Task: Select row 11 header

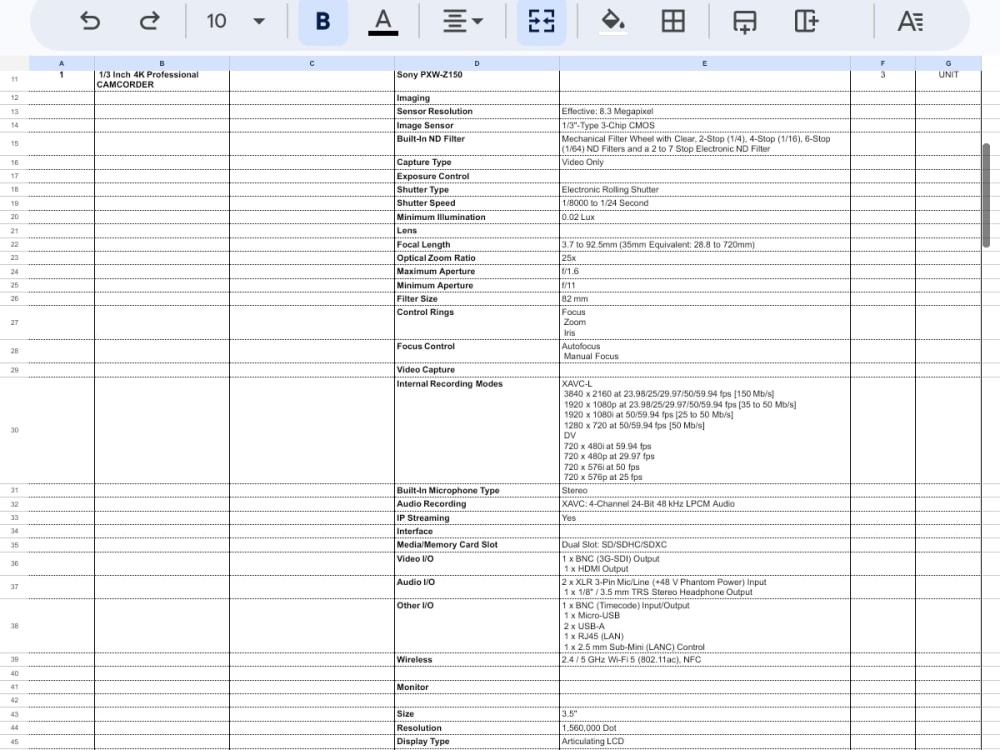Action: (x=14, y=80)
